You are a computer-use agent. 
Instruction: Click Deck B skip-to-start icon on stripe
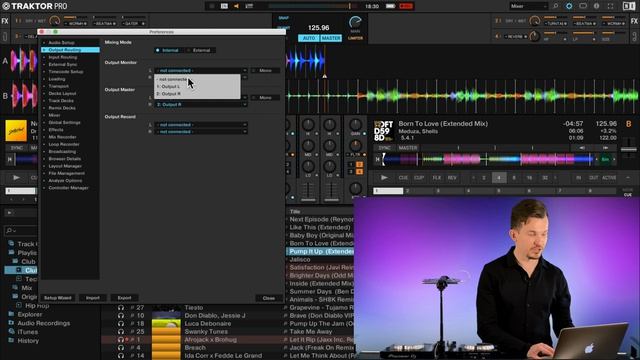point(378,159)
